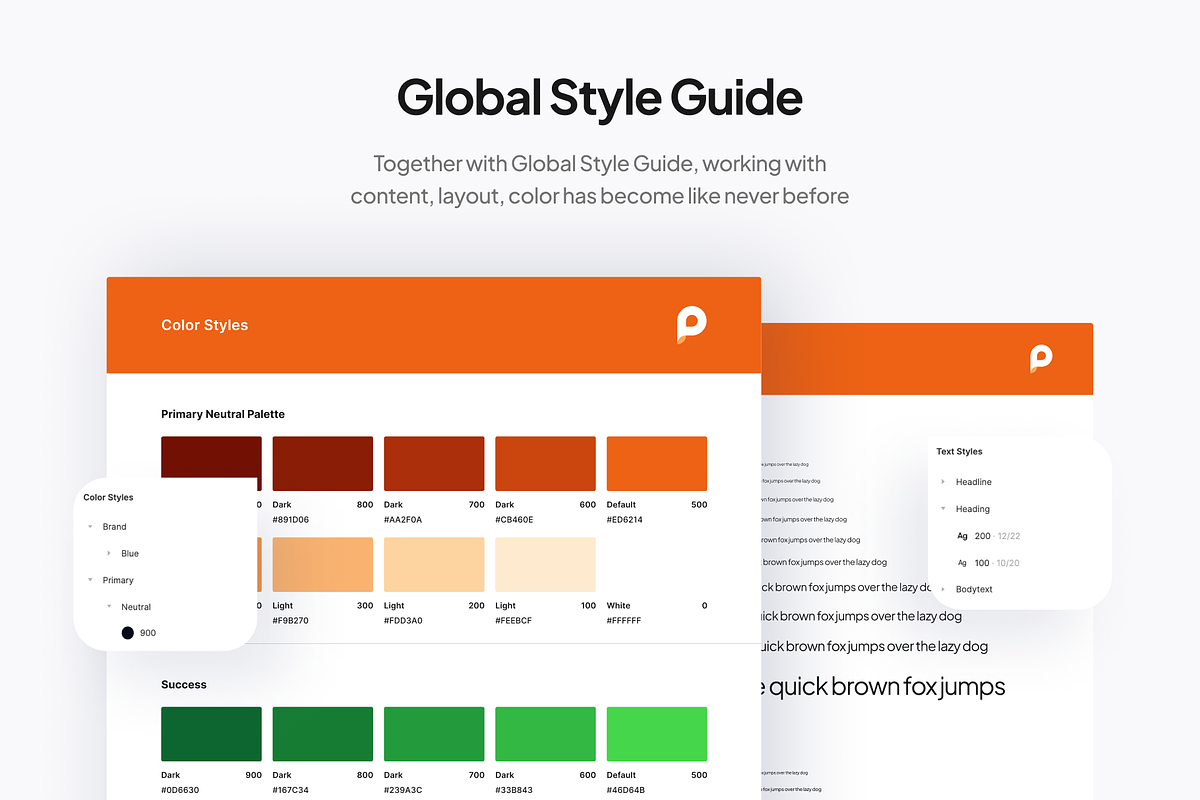Click the large "quick brown fox jumps" sample text
The height and width of the screenshot is (800, 1200).
point(886,687)
